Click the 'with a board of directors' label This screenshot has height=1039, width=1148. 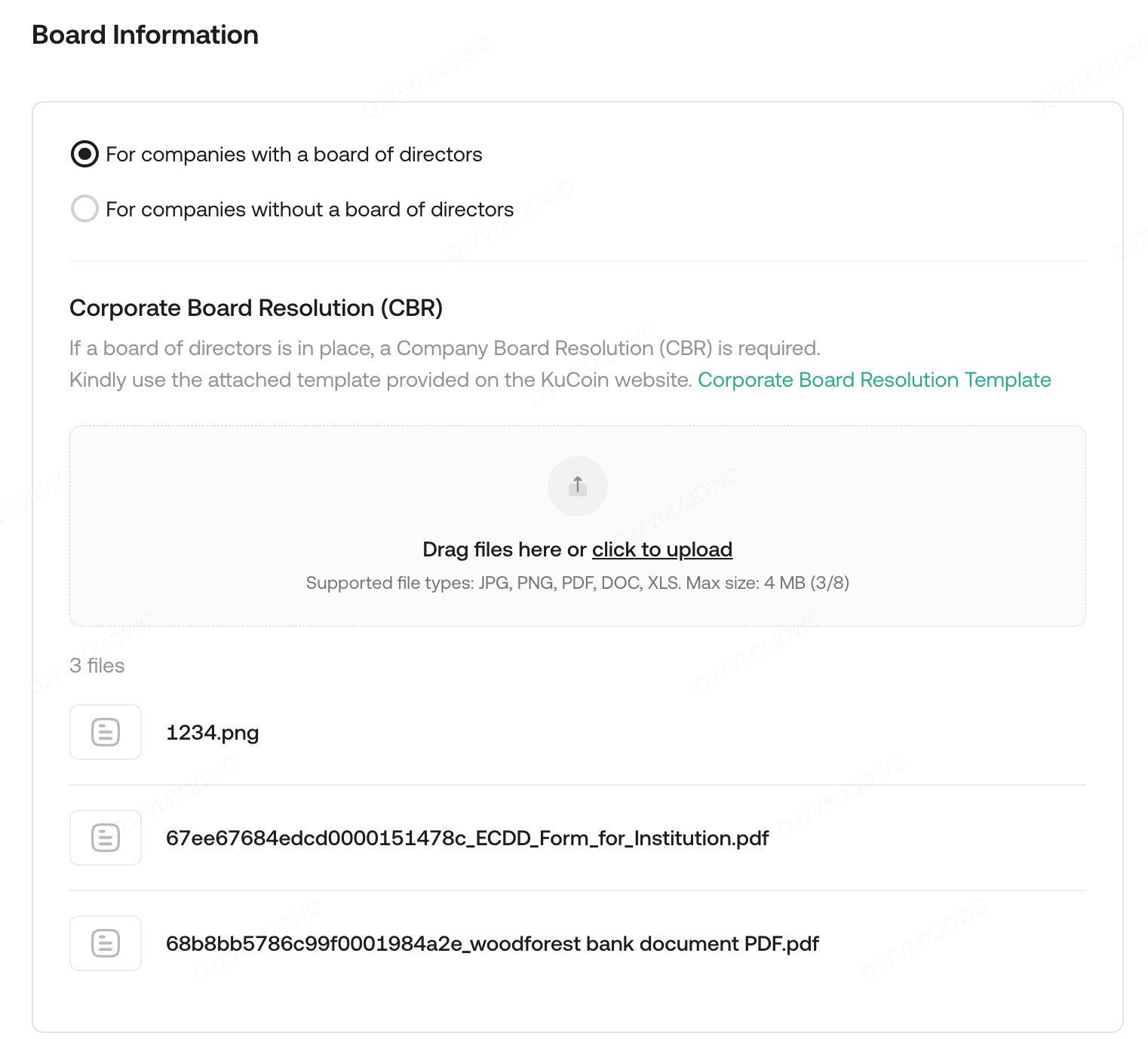point(293,155)
